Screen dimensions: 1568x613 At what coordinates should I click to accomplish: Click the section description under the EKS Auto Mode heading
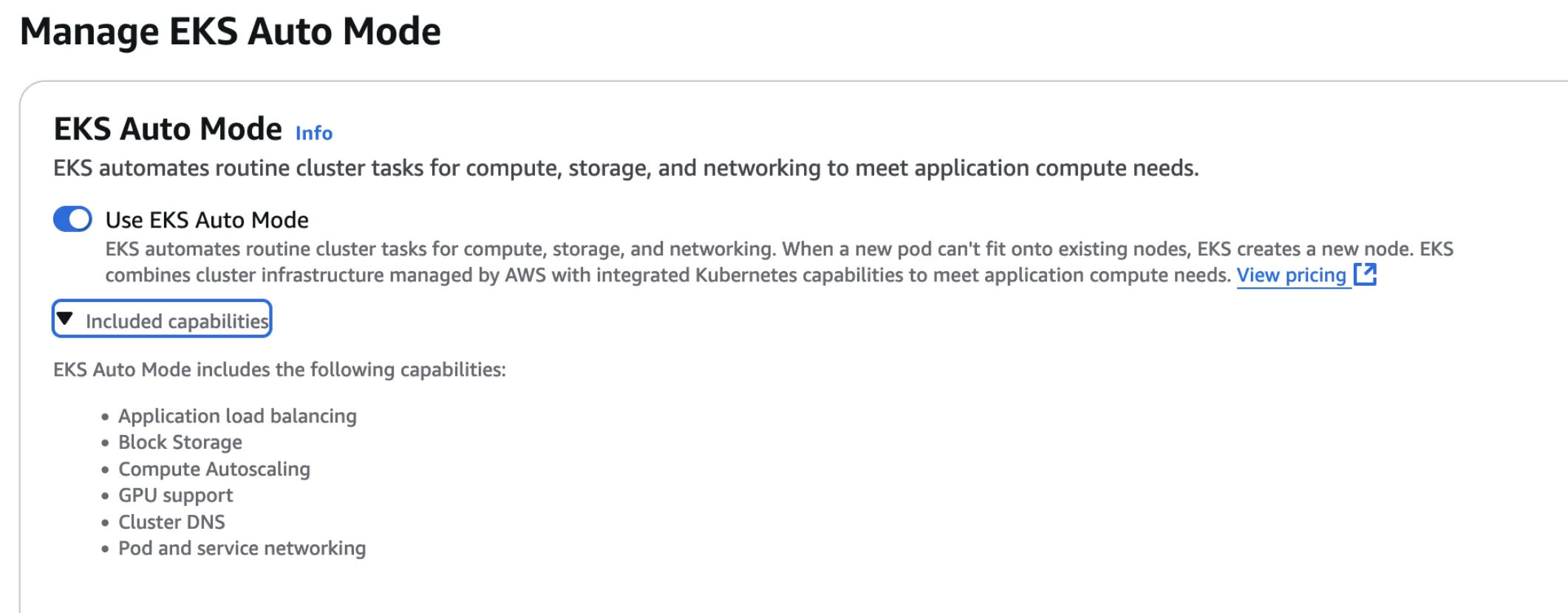point(625,168)
